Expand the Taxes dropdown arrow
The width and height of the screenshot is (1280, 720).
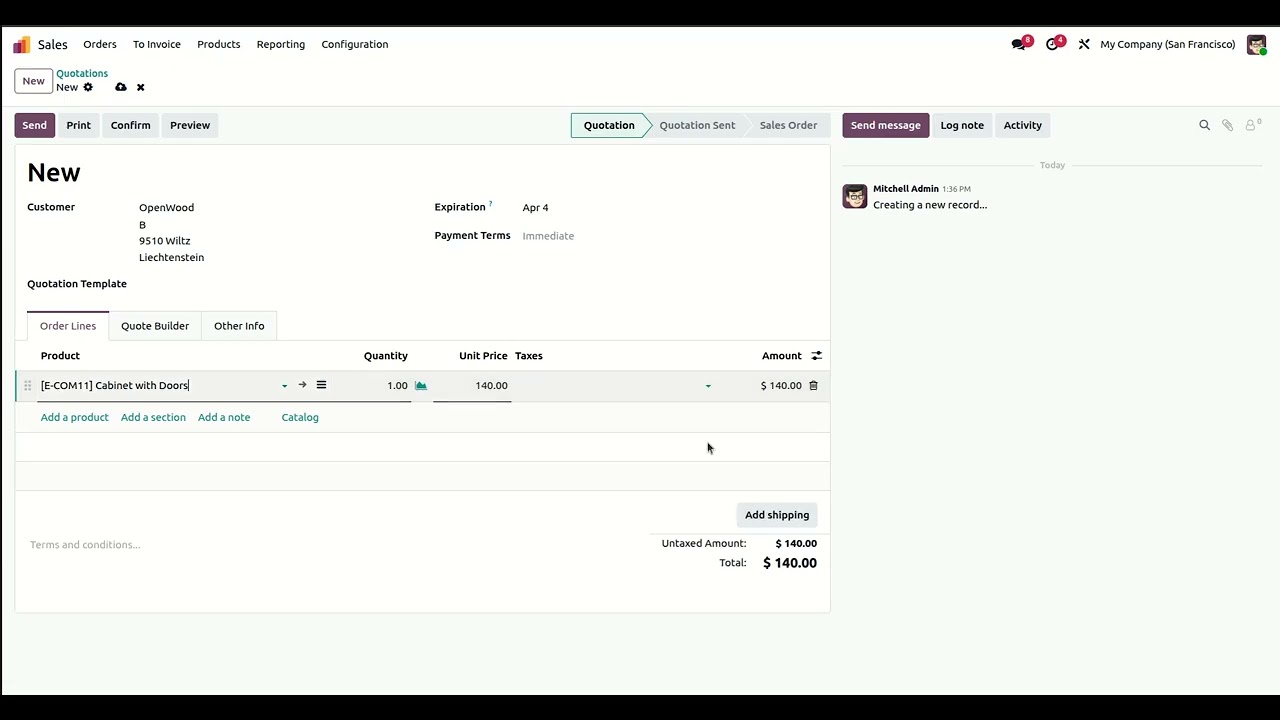(708, 386)
